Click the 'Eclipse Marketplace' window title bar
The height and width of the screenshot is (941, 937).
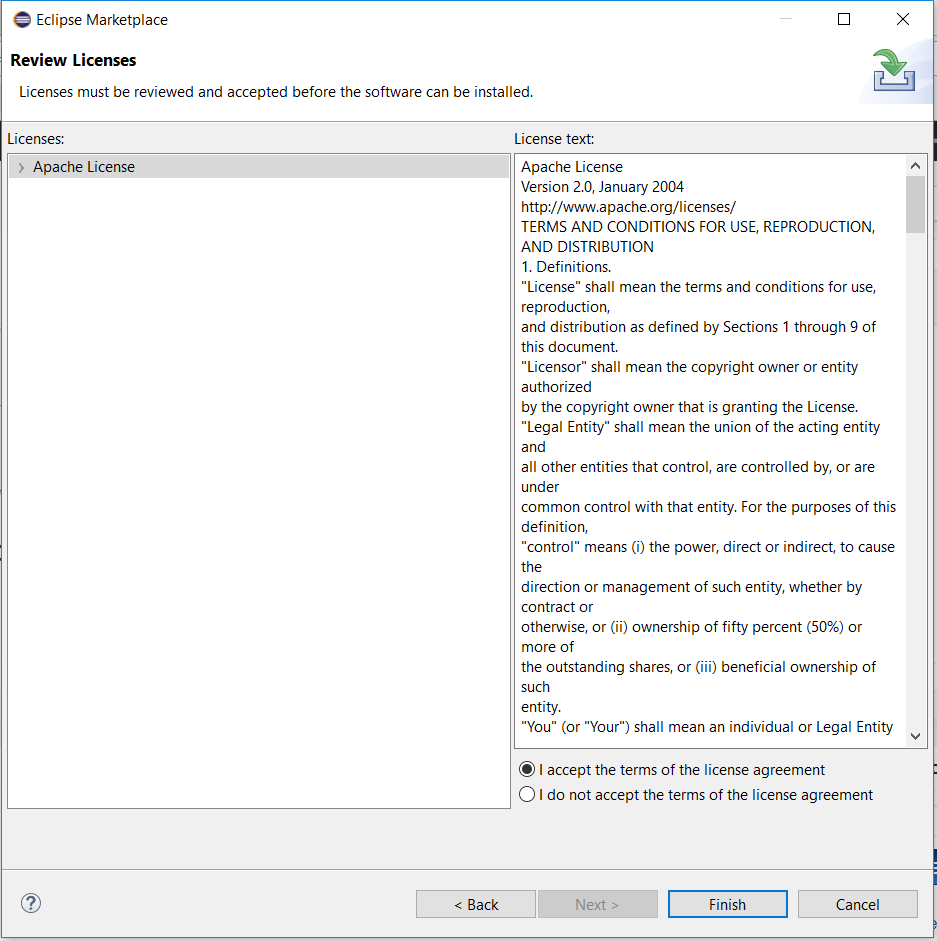tap(400, 20)
